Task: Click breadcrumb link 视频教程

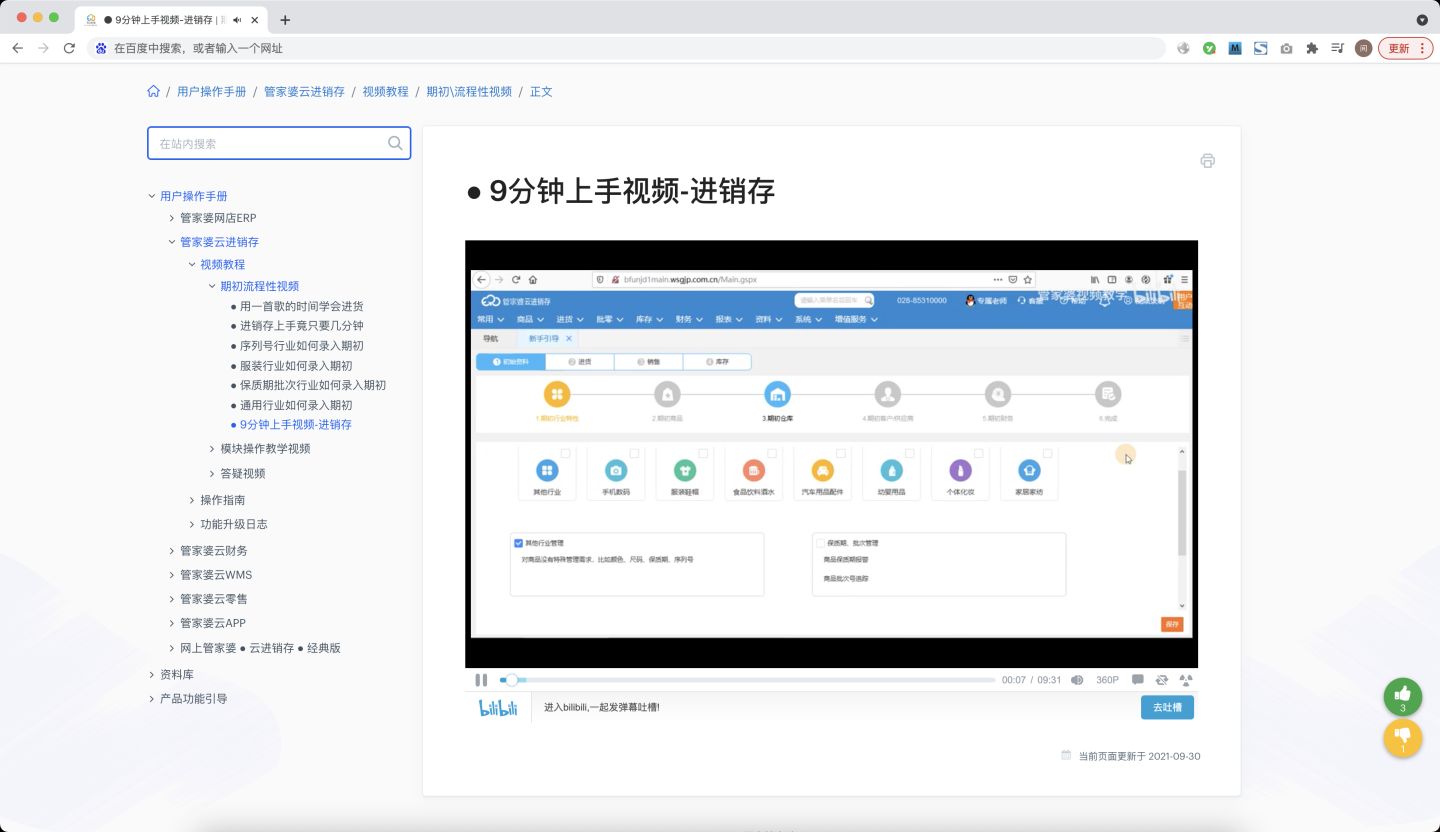Action: 385,91
